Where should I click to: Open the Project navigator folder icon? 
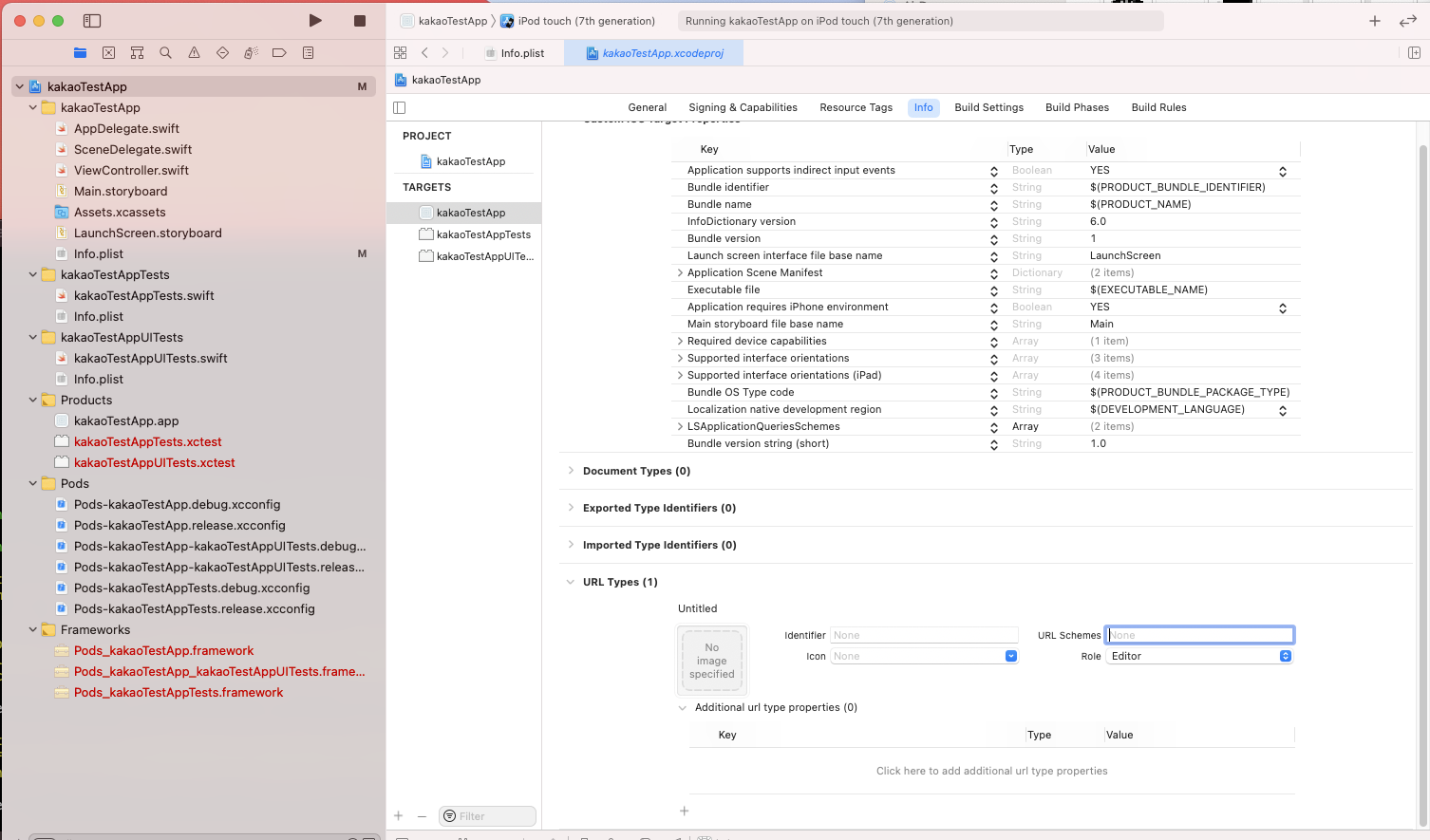point(80,53)
